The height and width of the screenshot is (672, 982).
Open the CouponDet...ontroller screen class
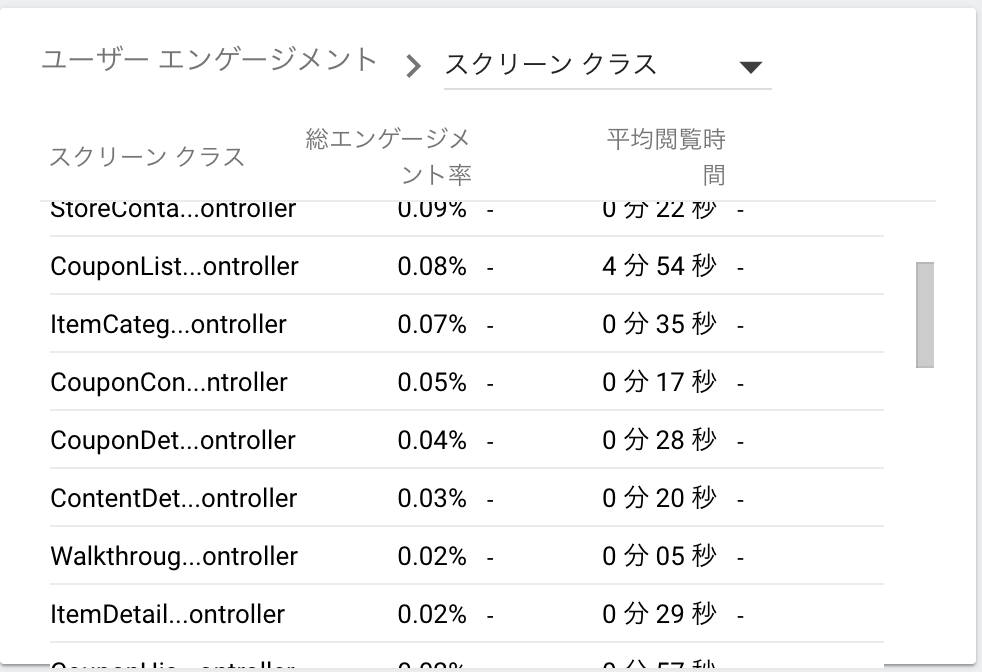[x=172, y=440]
